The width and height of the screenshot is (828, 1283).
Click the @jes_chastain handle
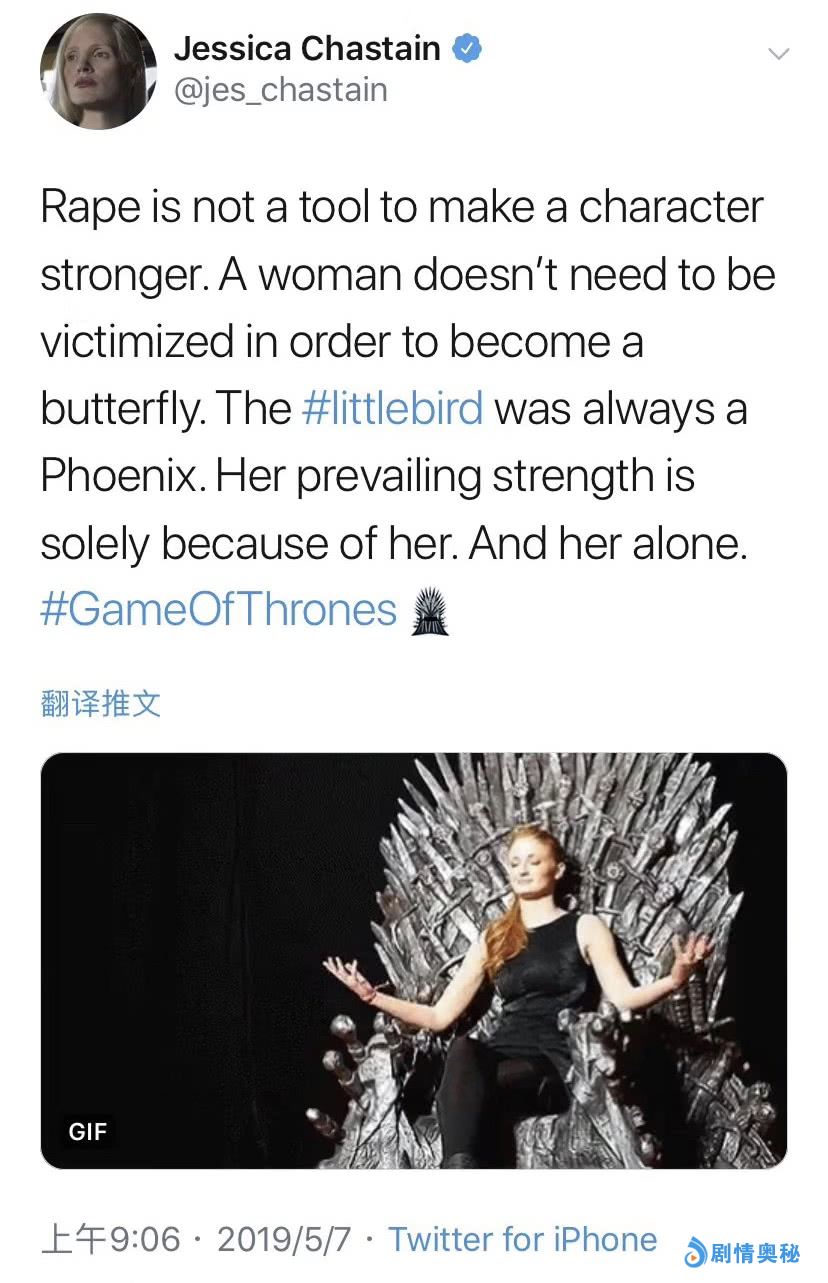click(281, 90)
